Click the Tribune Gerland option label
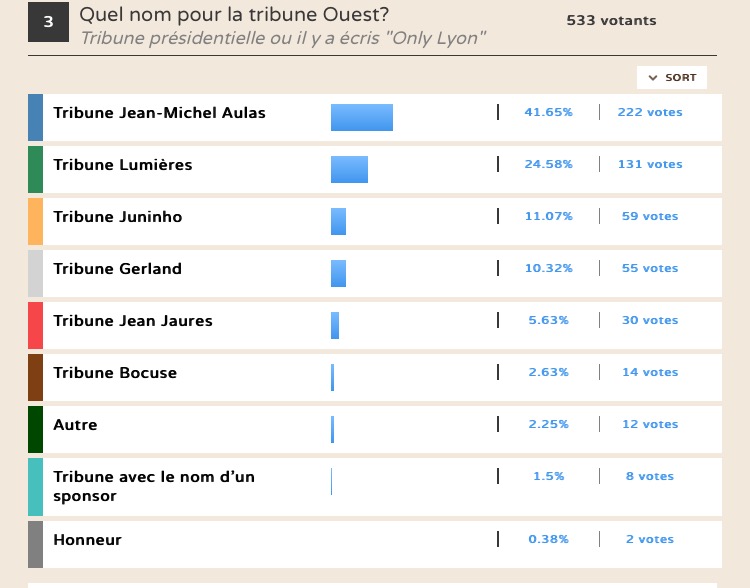750x588 pixels. coord(117,269)
